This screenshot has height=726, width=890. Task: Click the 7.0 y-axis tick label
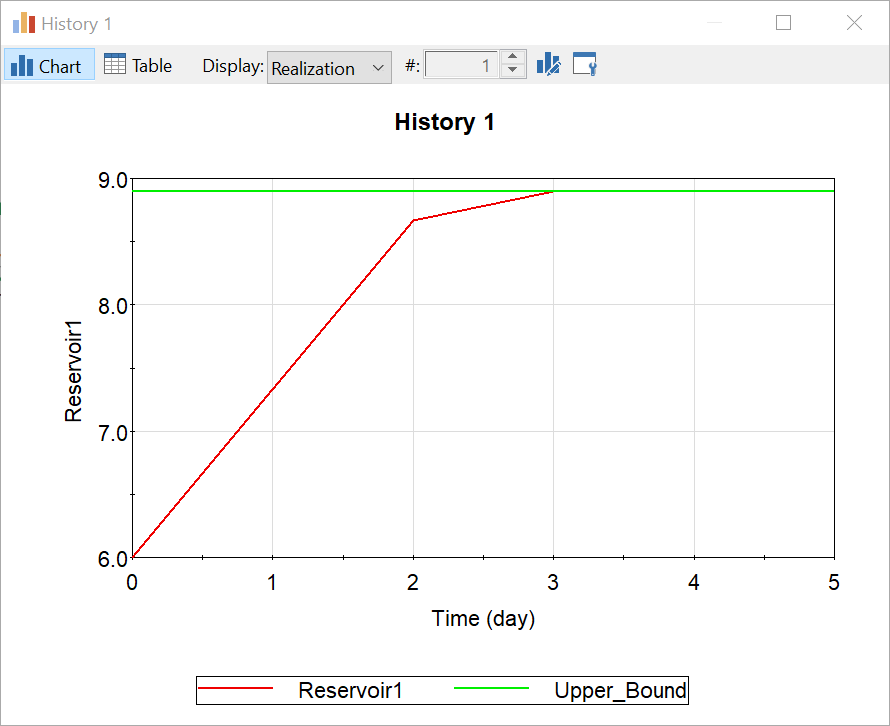click(112, 434)
